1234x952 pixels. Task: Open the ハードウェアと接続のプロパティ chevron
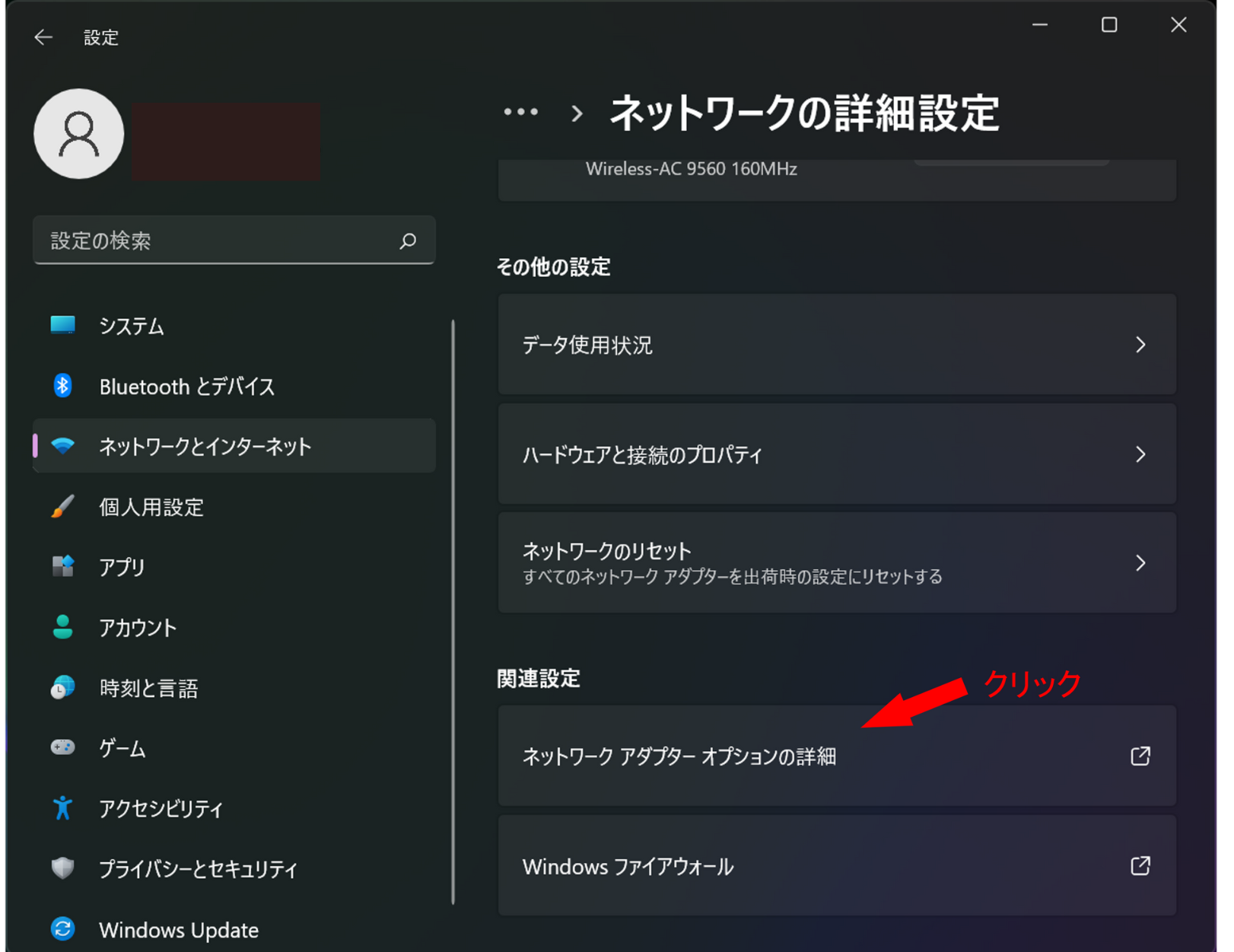click(x=1140, y=454)
